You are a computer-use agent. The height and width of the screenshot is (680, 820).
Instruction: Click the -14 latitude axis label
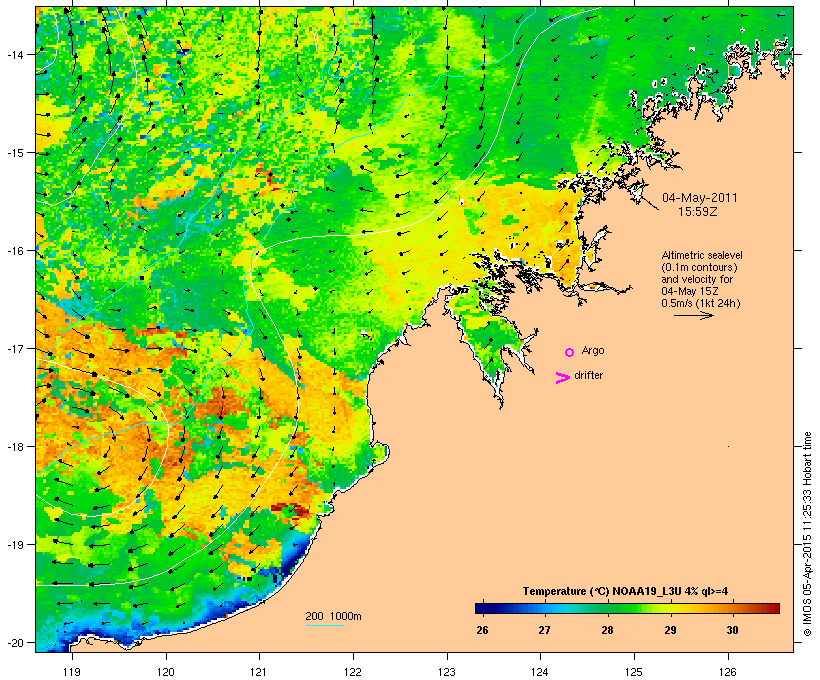point(14,54)
